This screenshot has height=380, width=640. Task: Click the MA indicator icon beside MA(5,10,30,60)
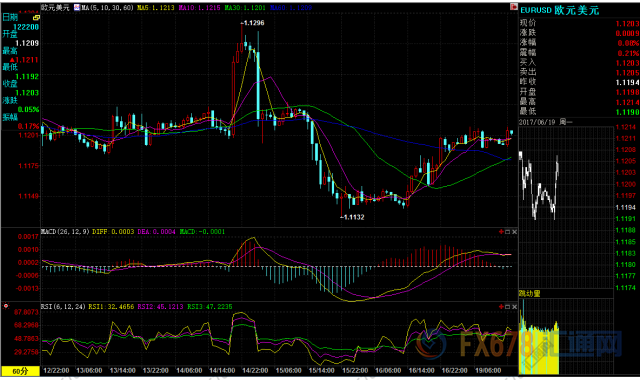tap(77, 8)
